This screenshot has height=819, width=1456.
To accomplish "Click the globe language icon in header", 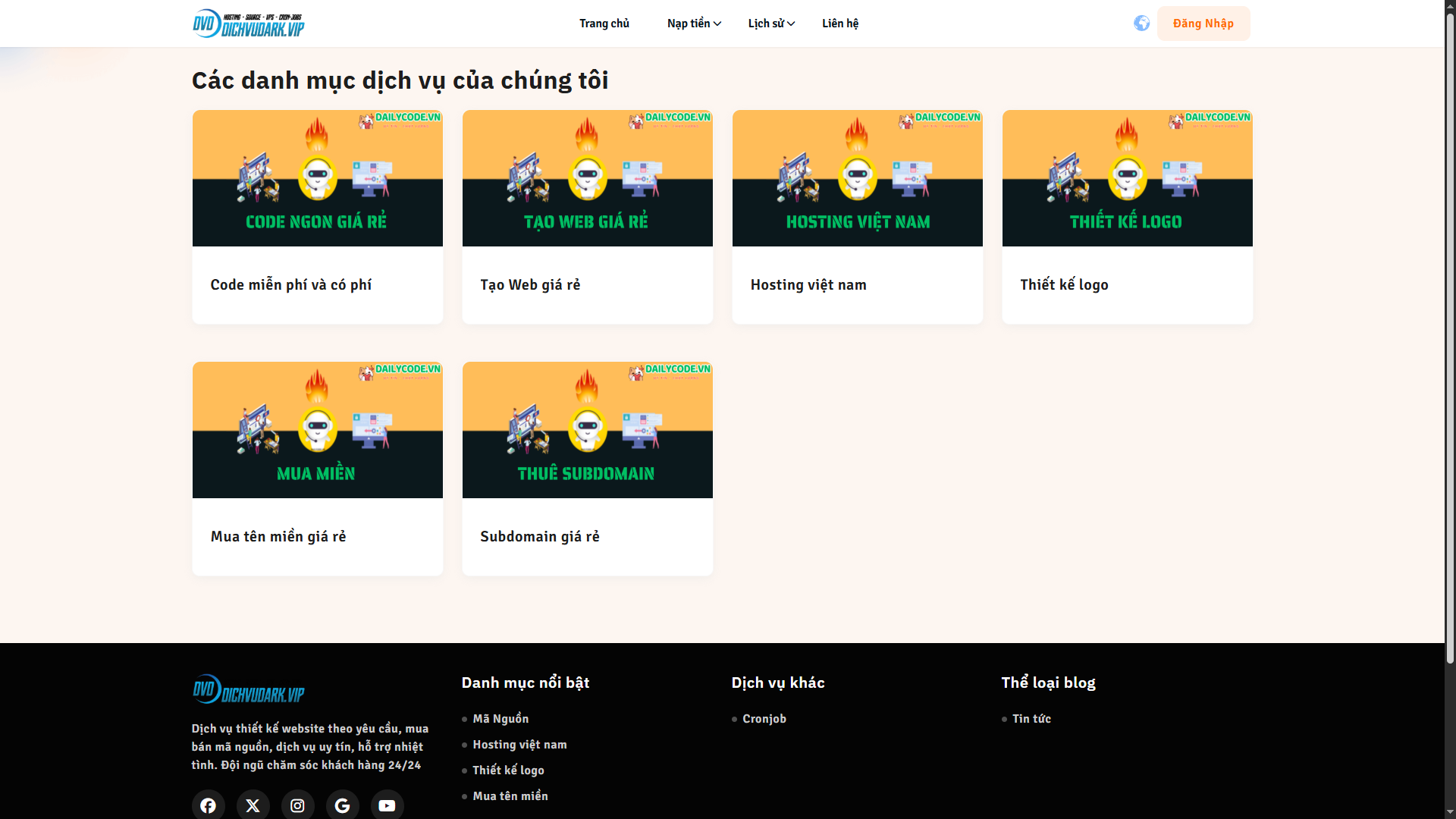I will pos(1141,24).
